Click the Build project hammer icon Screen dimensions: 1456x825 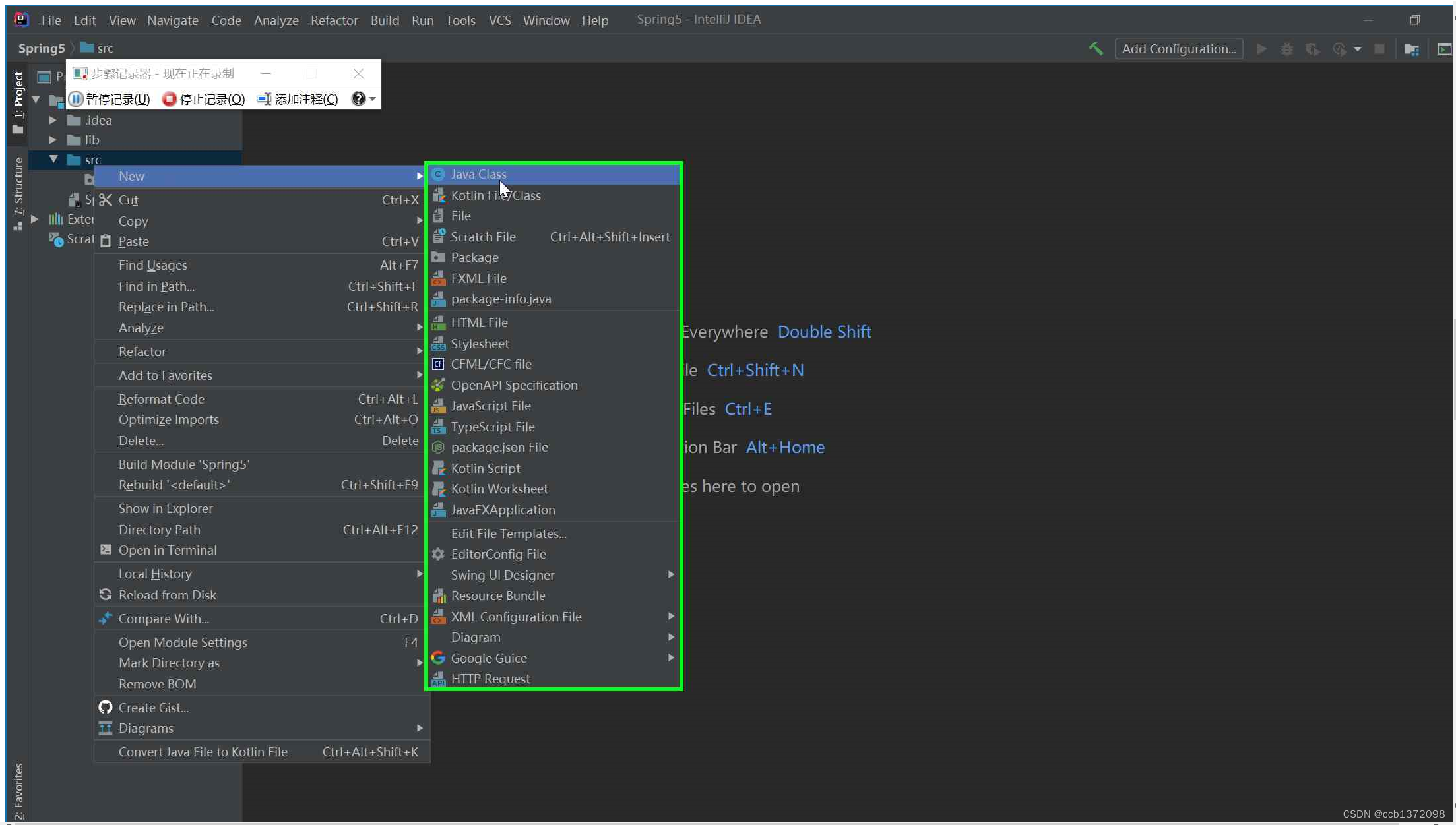tap(1096, 48)
